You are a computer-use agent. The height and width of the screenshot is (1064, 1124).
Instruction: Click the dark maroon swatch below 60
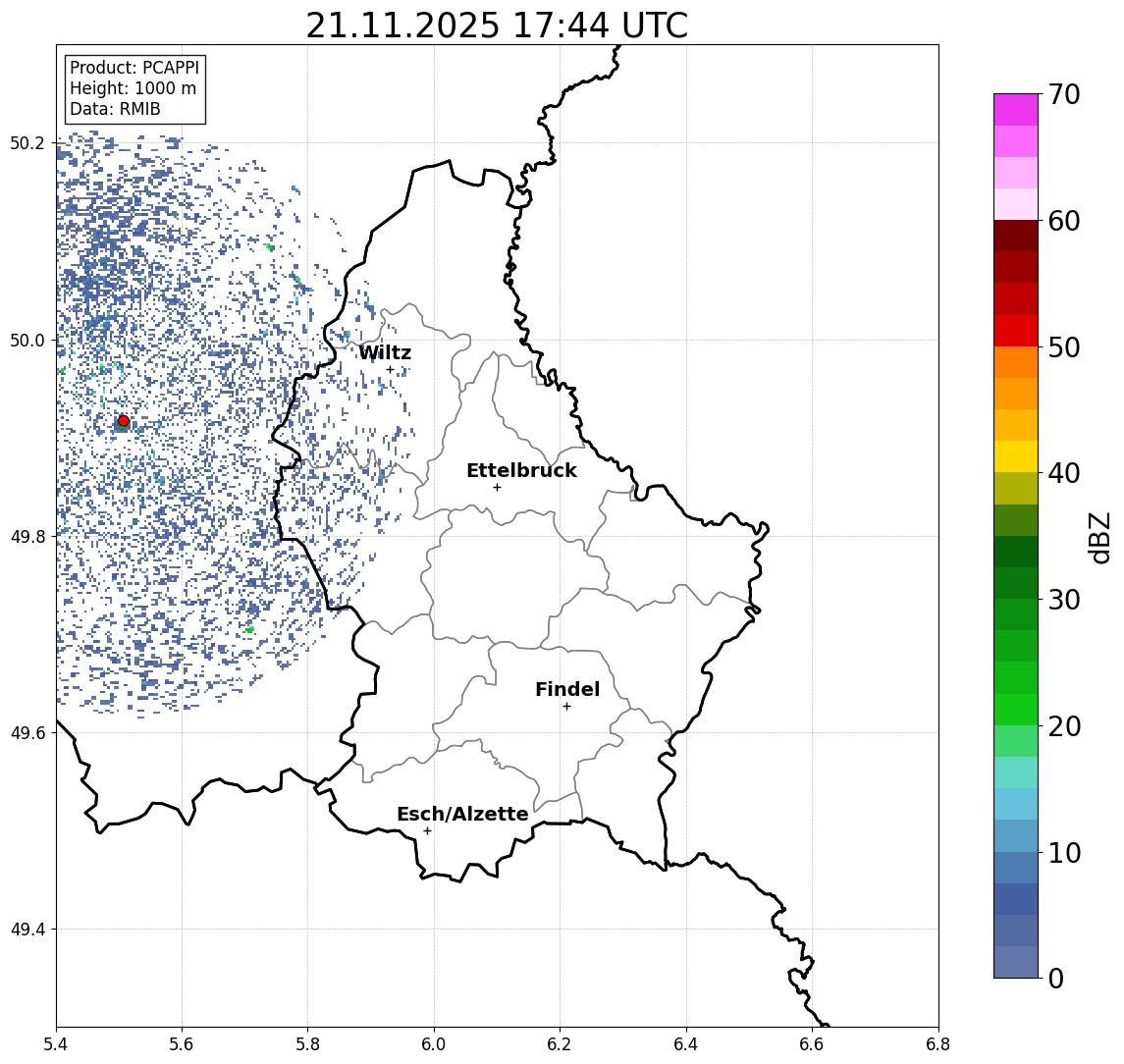coord(1016,237)
